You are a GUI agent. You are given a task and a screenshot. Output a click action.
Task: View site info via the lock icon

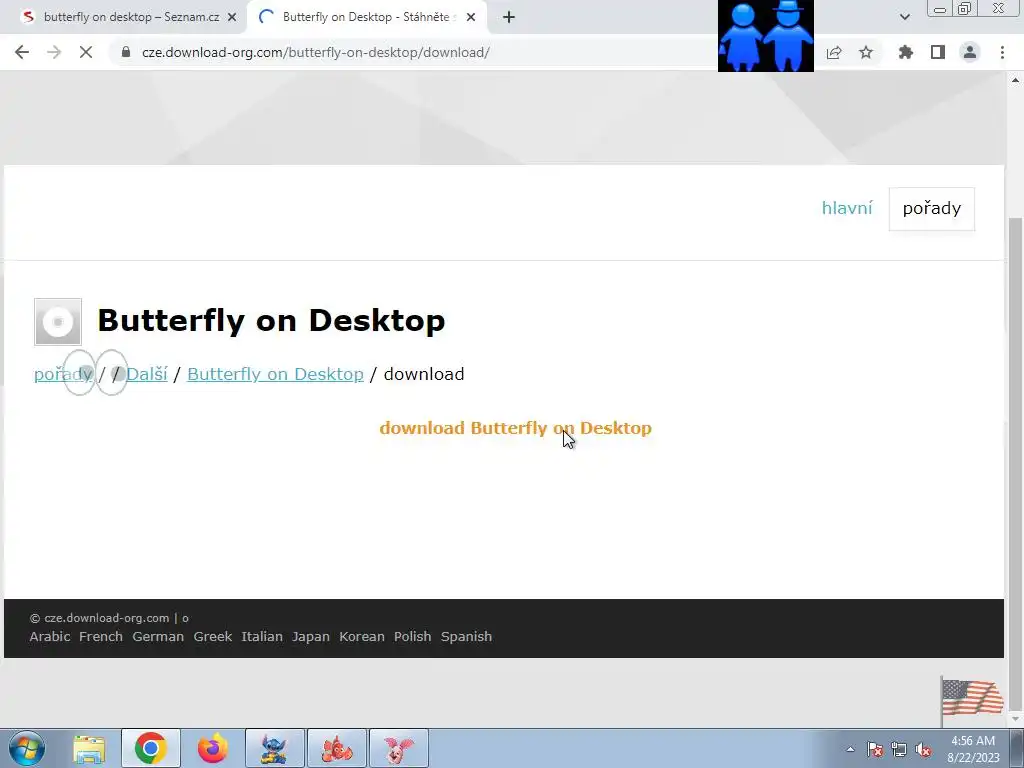point(126,52)
